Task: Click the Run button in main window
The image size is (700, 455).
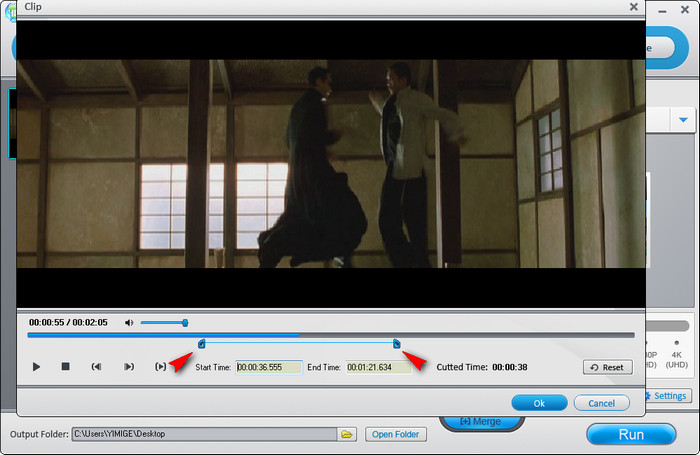Action: coord(631,434)
